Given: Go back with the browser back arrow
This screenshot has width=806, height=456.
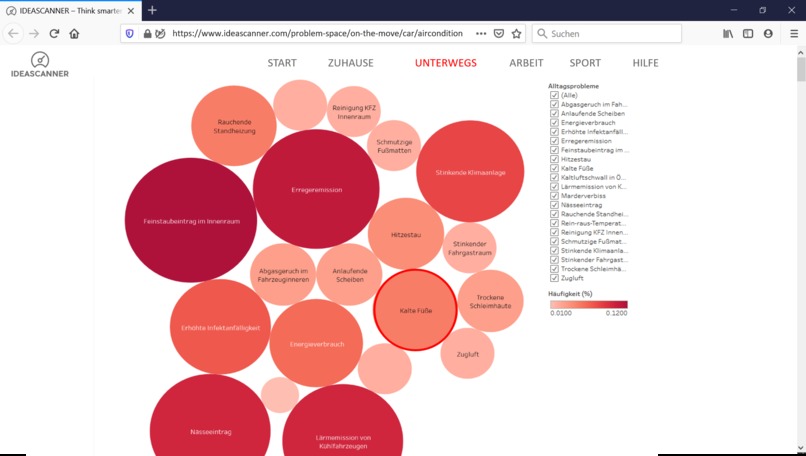Looking at the screenshot, I should tap(13, 33).
